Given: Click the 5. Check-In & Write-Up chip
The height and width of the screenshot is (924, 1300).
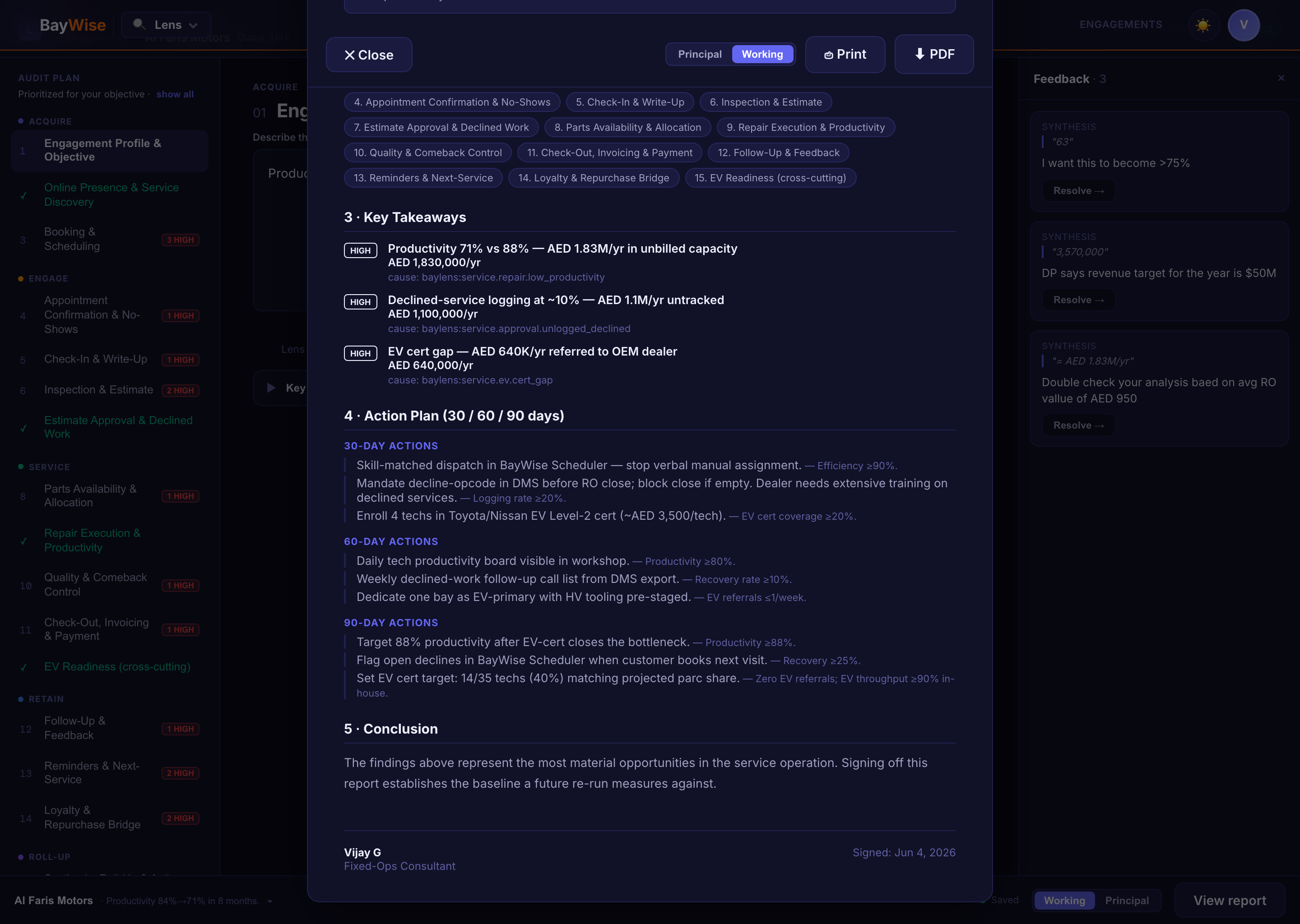Looking at the screenshot, I should pyautogui.click(x=630, y=102).
